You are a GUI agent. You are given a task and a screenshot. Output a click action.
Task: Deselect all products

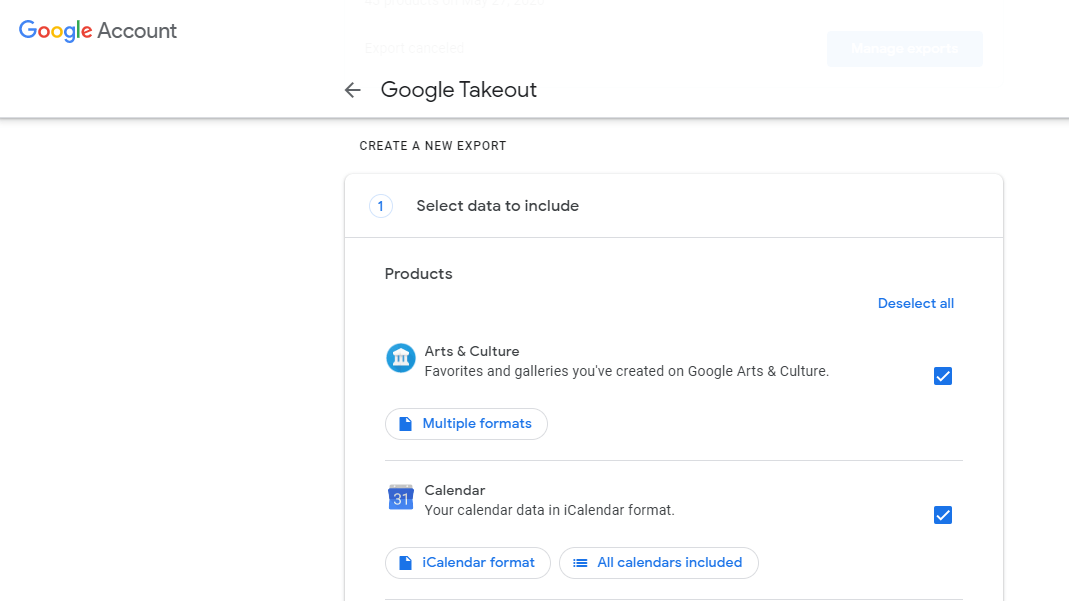(915, 303)
